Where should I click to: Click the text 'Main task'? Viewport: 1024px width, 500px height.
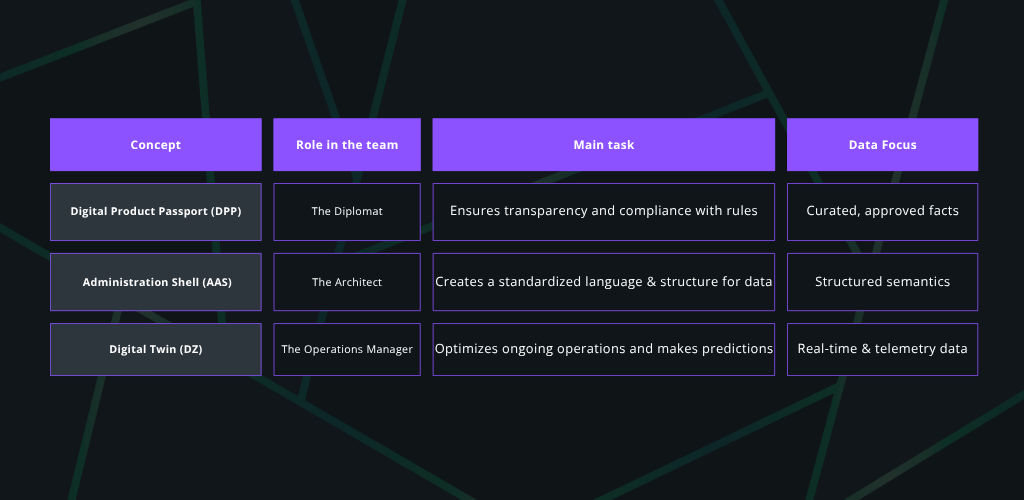(603, 145)
